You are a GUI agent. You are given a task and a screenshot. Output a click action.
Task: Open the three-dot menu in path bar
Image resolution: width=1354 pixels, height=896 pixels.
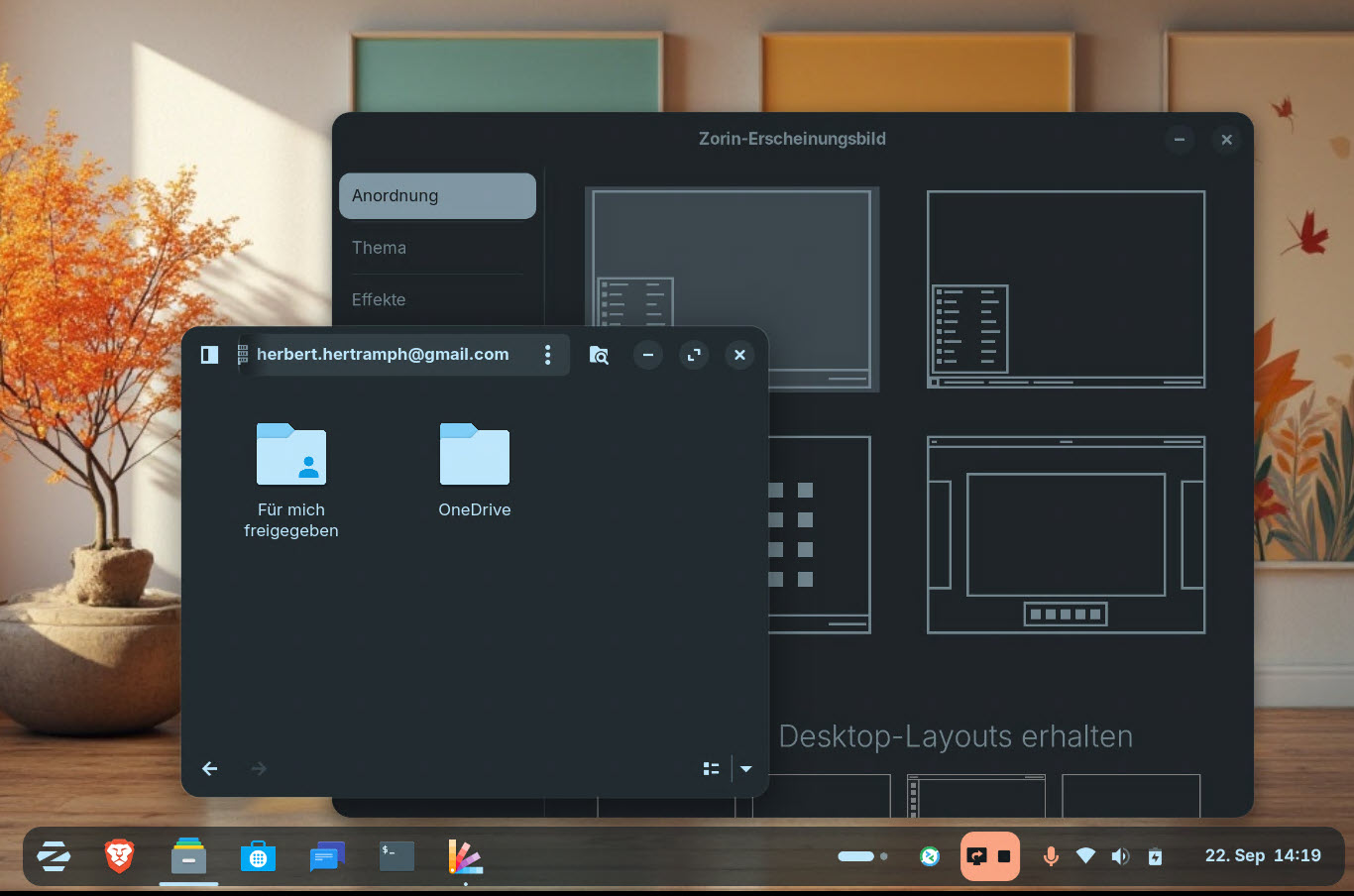click(x=547, y=355)
